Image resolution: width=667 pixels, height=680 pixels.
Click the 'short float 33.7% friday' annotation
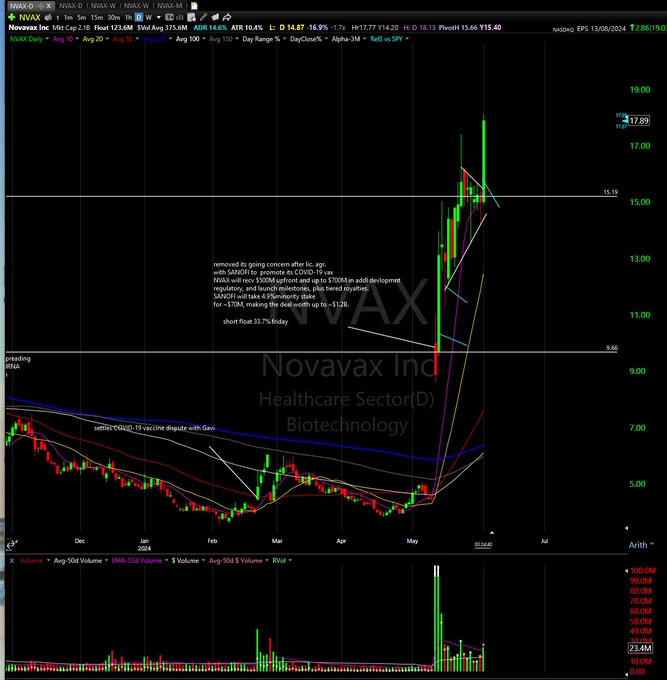pos(255,321)
